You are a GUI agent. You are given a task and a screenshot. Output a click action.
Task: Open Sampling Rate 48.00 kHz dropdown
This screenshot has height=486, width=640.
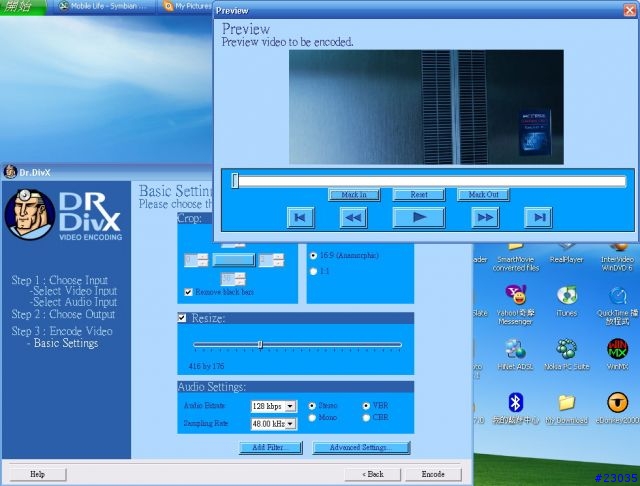[x=290, y=424]
